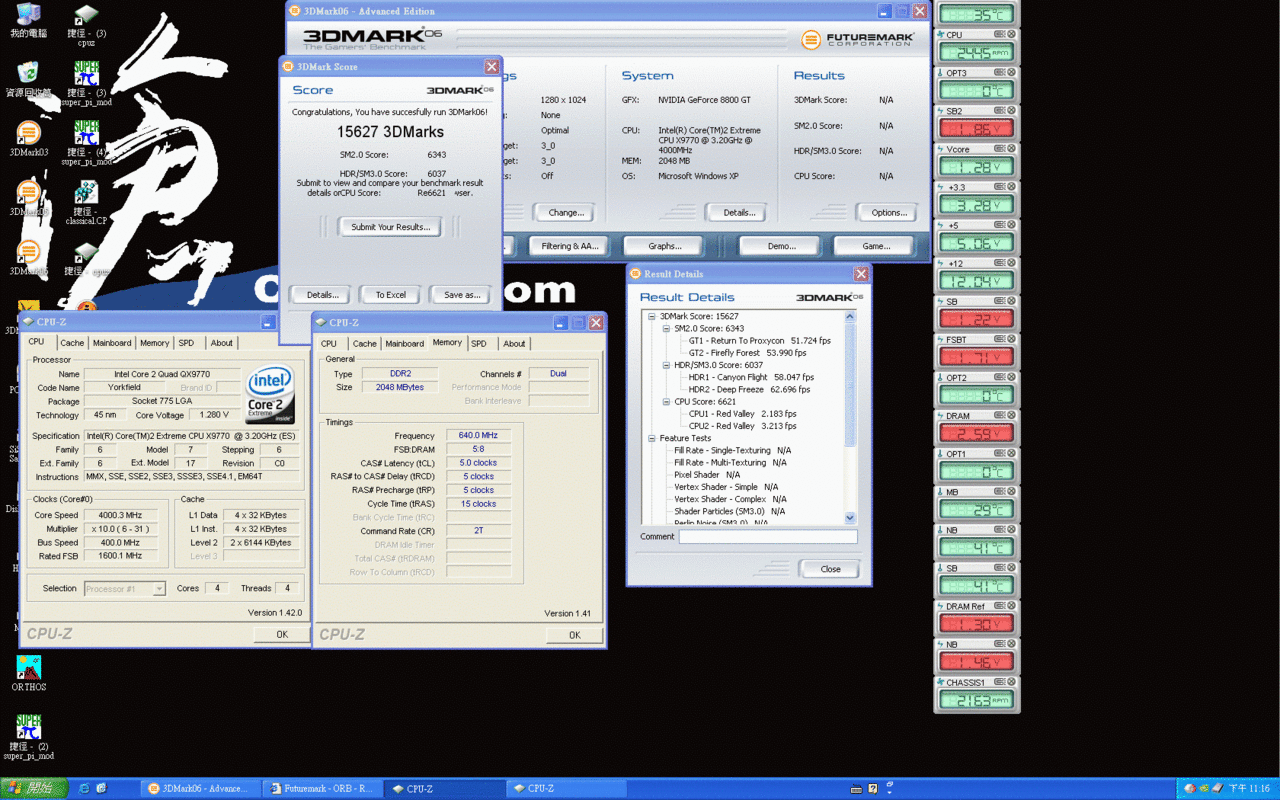Open the Processor #1 selection dropdown

click(125, 589)
